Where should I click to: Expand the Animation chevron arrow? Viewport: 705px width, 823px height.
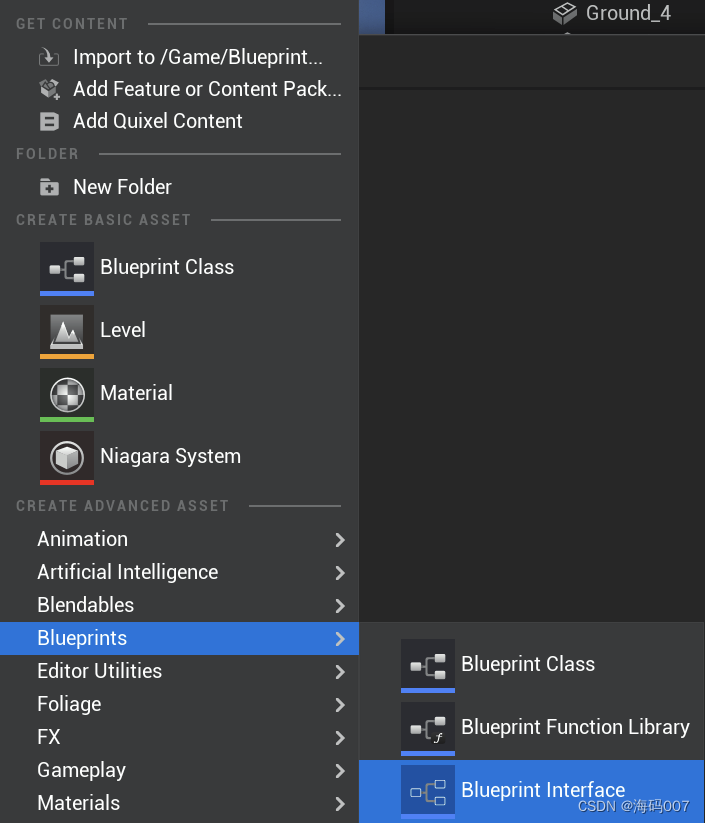coord(340,540)
